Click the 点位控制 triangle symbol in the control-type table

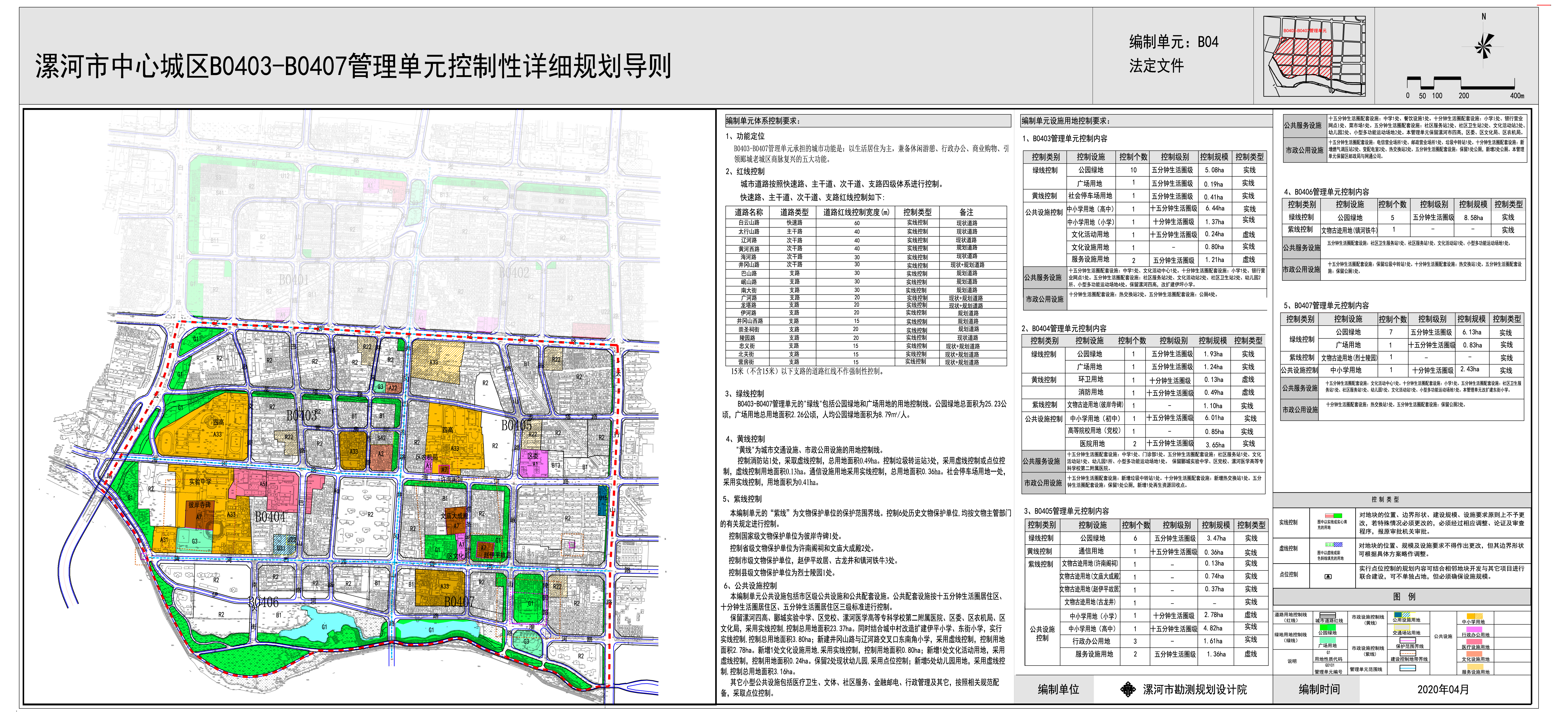tap(1328, 577)
